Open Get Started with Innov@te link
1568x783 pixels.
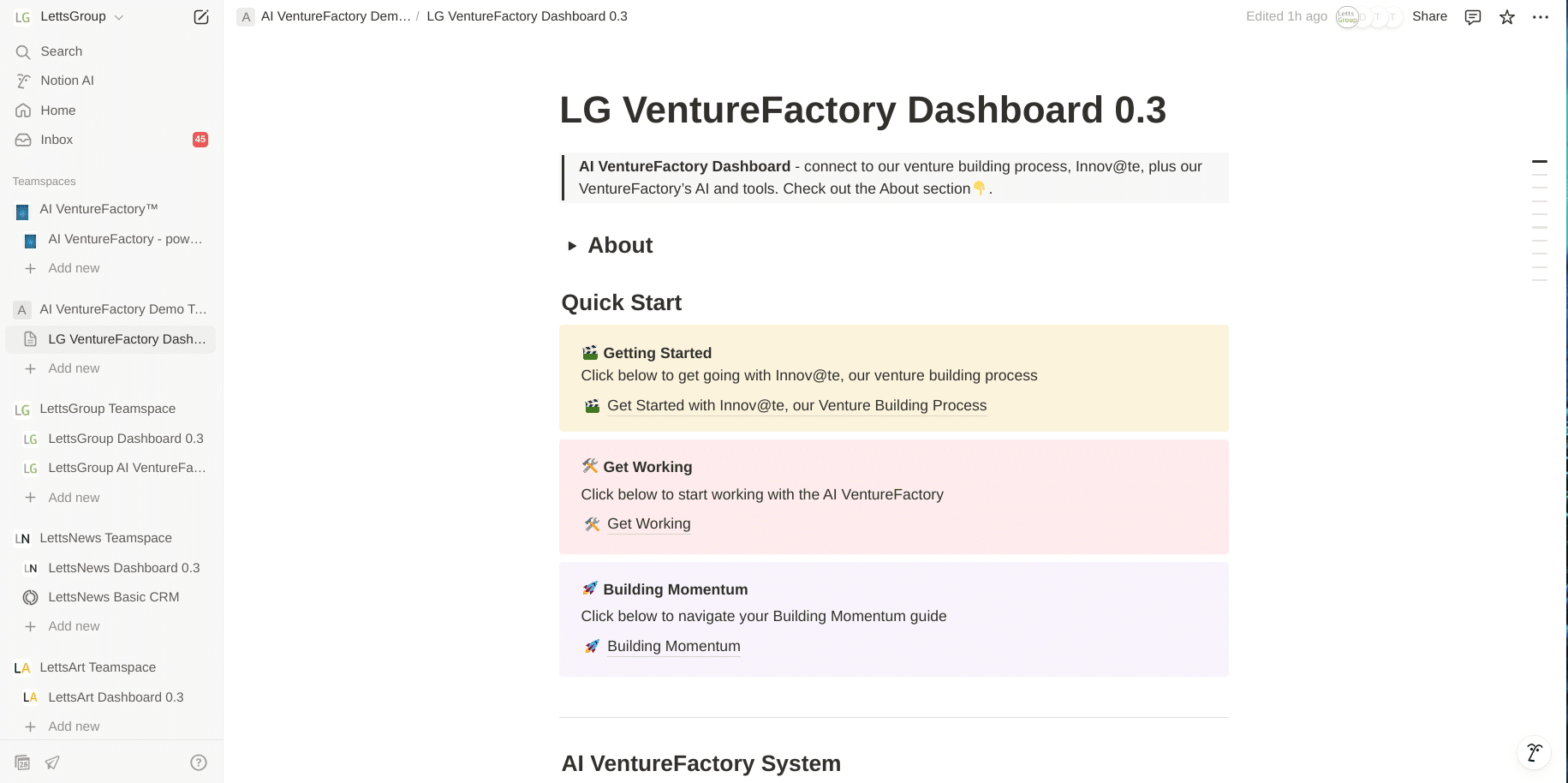coord(796,406)
